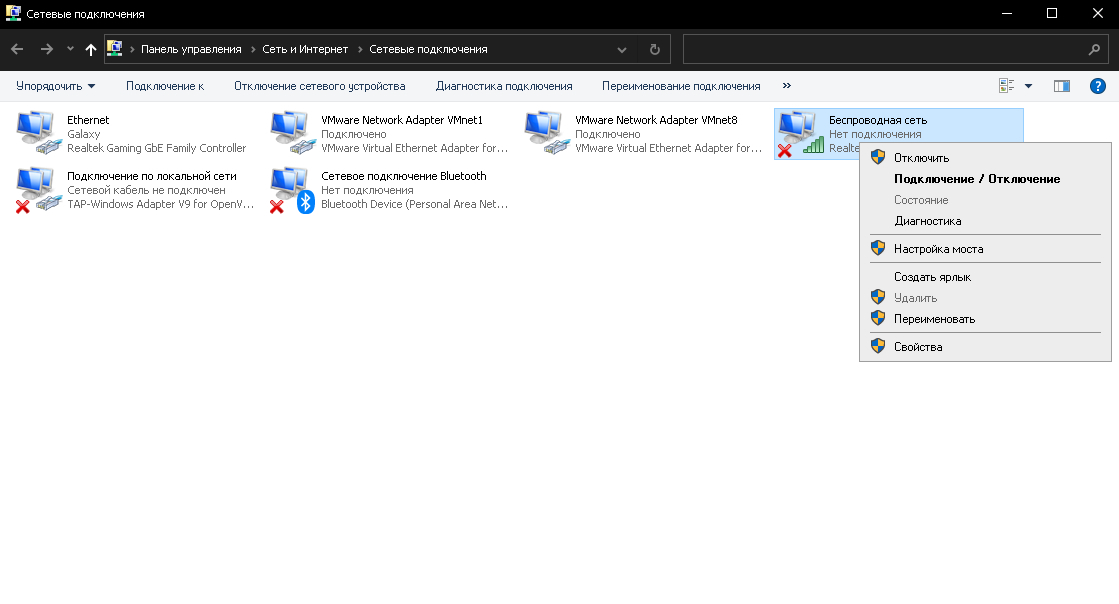Click Сетевые подключения breadcrumb

tap(428, 49)
